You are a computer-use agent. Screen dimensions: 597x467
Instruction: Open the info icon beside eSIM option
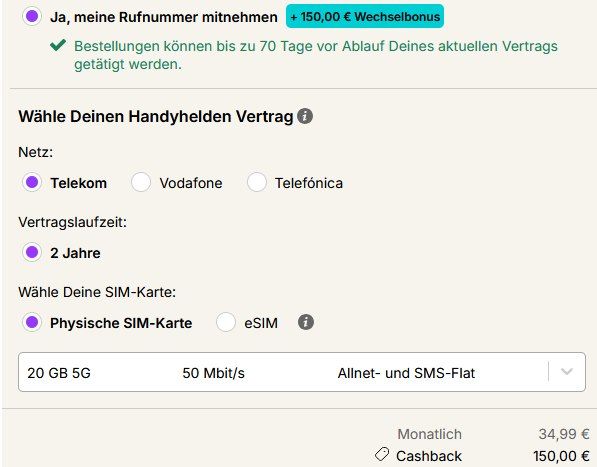pos(306,322)
